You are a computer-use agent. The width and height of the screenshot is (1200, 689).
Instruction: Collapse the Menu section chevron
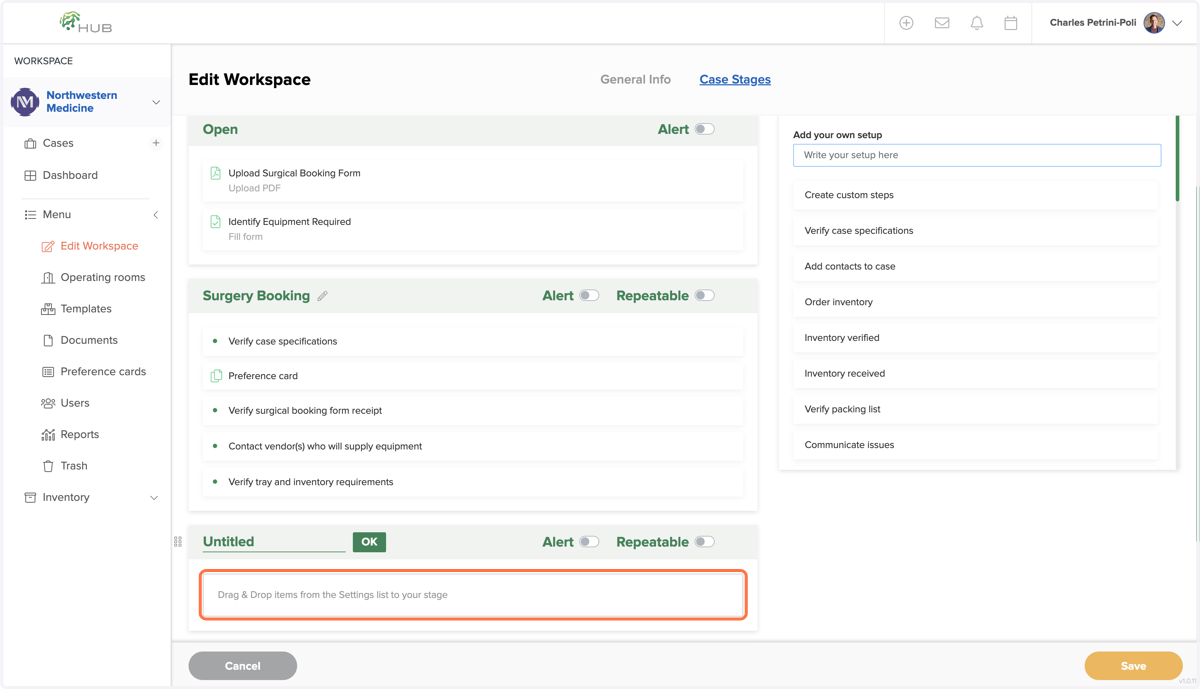click(156, 215)
